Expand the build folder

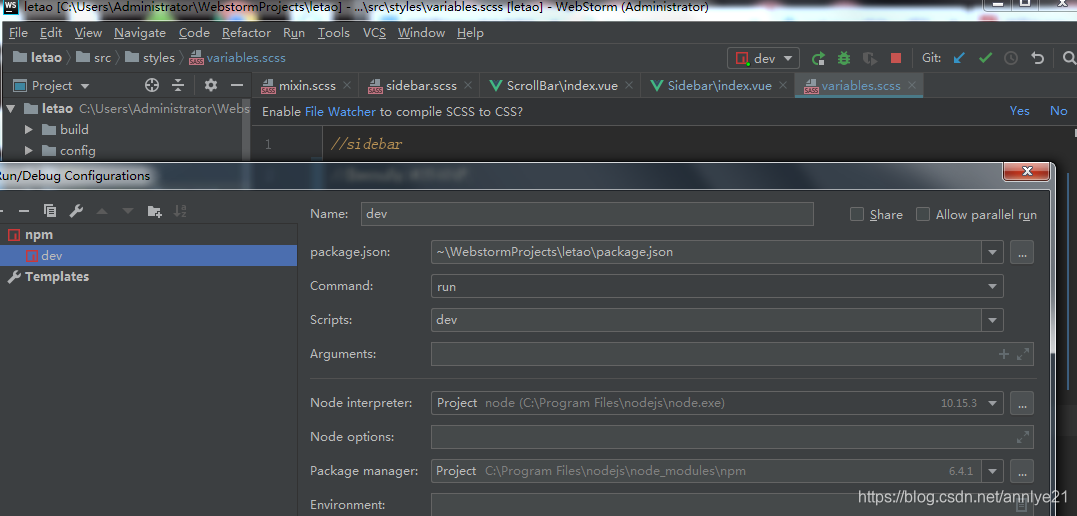[x=29, y=129]
